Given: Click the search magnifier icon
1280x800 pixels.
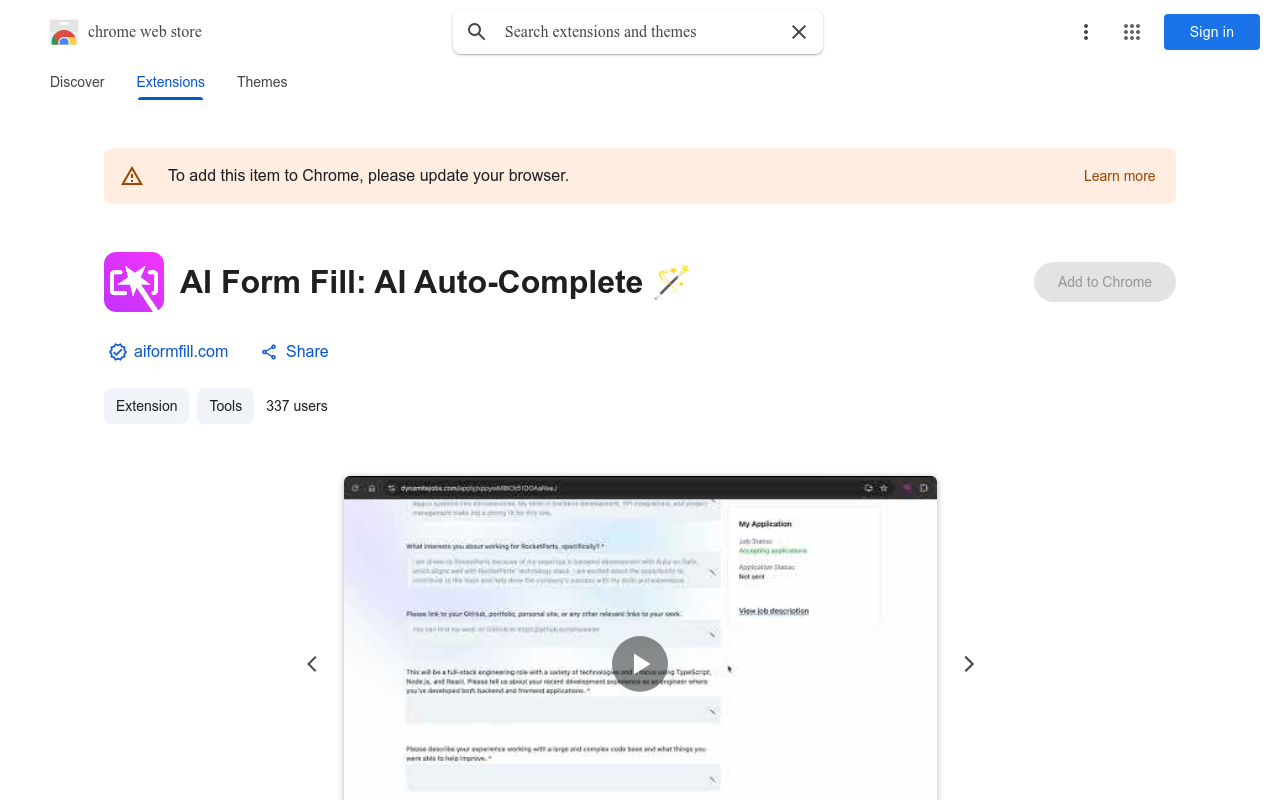Looking at the screenshot, I should coord(477,32).
